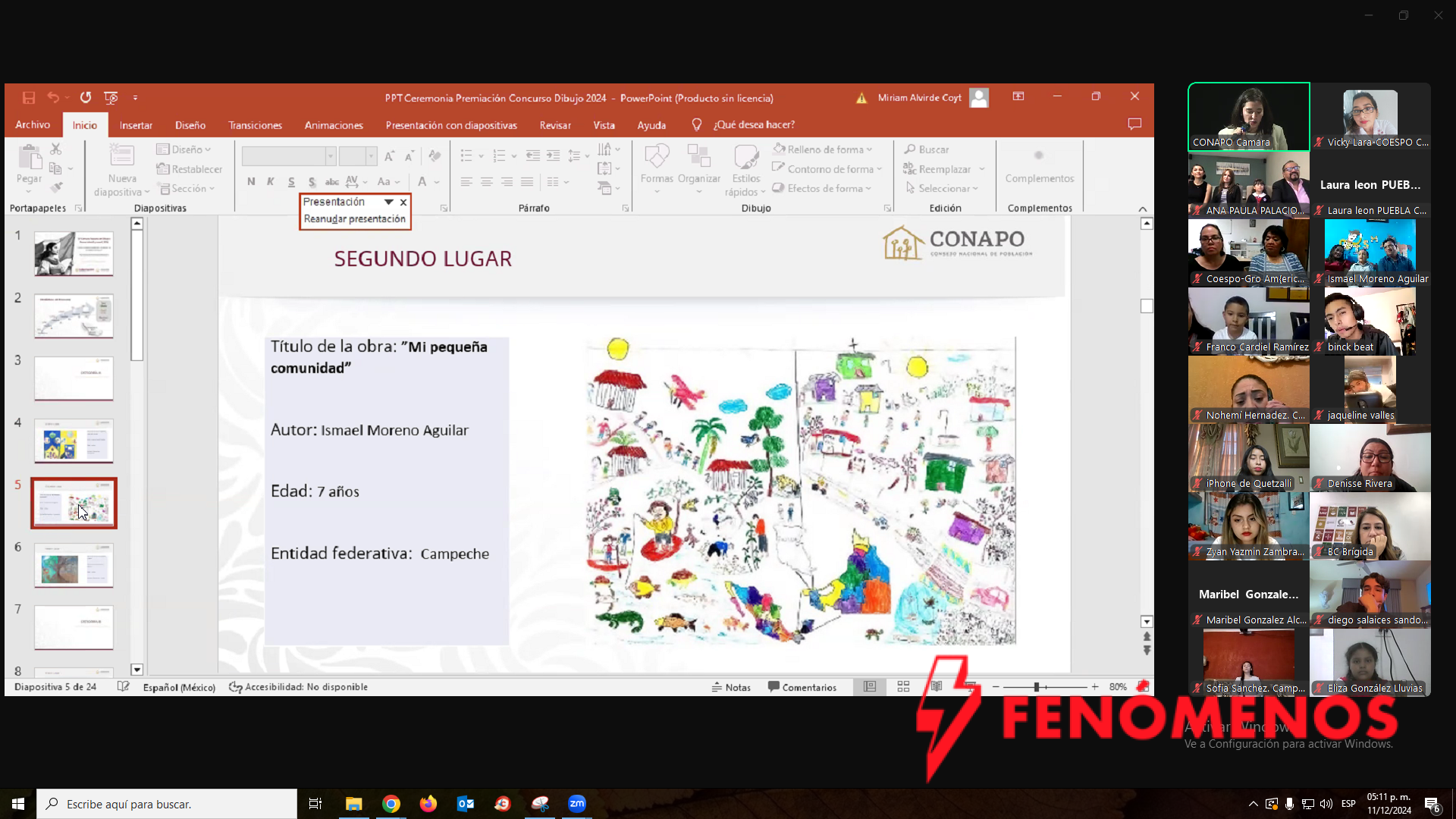Click the Buscar find button
The image size is (1456, 819).
(927, 149)
